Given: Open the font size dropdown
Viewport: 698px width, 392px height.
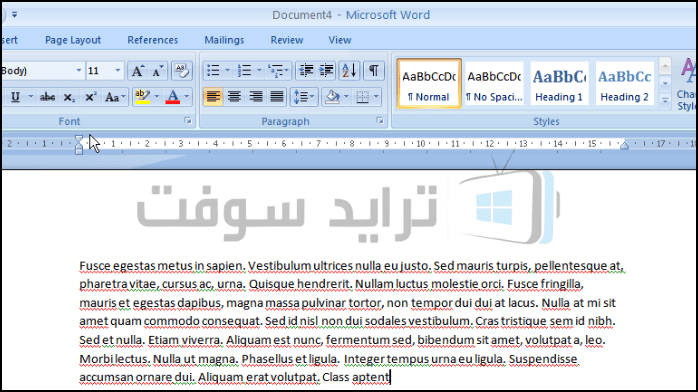Looking at the screenshot, I should pyautogui.click(x=118, y=71).
